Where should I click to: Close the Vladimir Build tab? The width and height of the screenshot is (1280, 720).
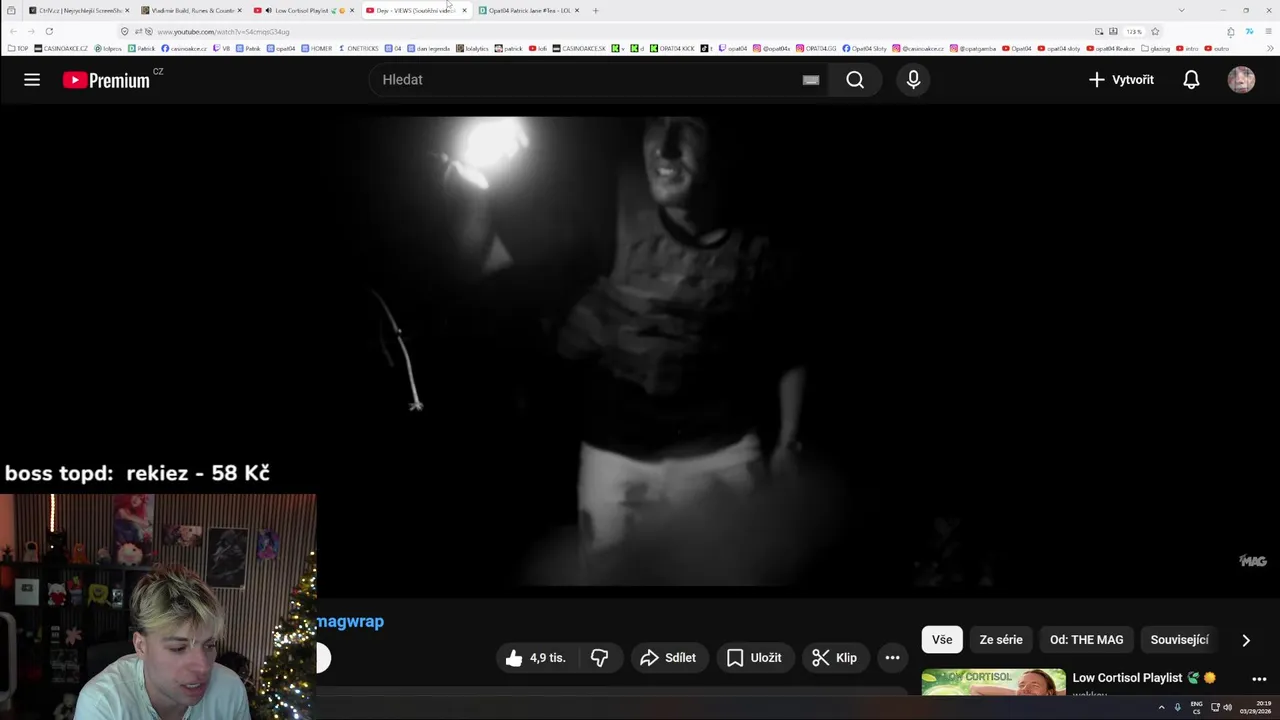[x=239, y=10]
